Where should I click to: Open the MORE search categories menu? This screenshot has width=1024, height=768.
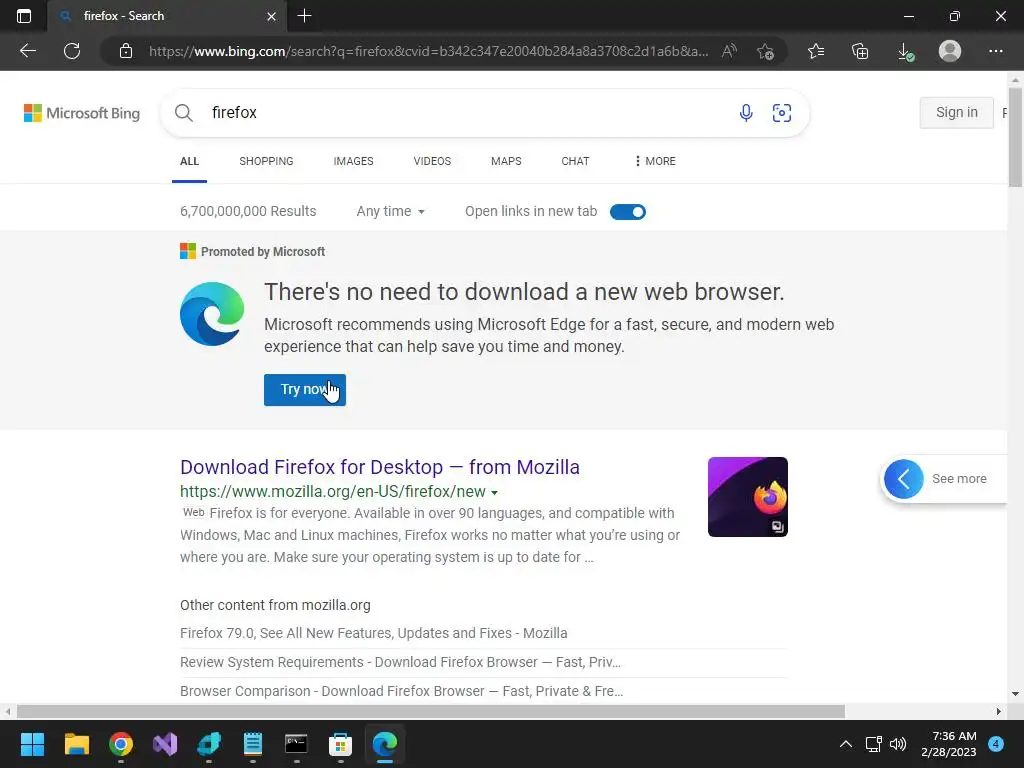click(655, 161)
